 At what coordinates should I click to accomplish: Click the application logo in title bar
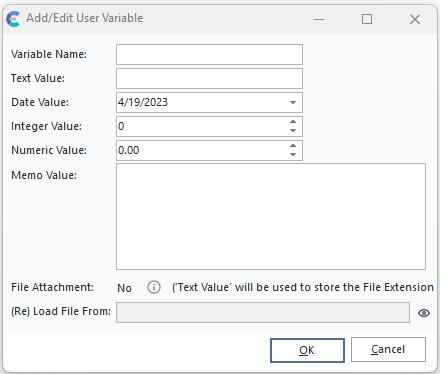[14, 19]
